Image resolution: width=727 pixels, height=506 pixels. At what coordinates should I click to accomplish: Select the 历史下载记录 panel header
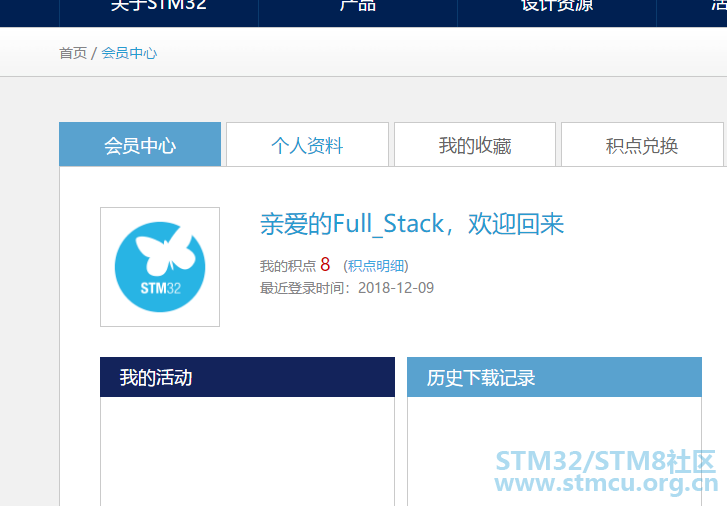tap(555, 377)
